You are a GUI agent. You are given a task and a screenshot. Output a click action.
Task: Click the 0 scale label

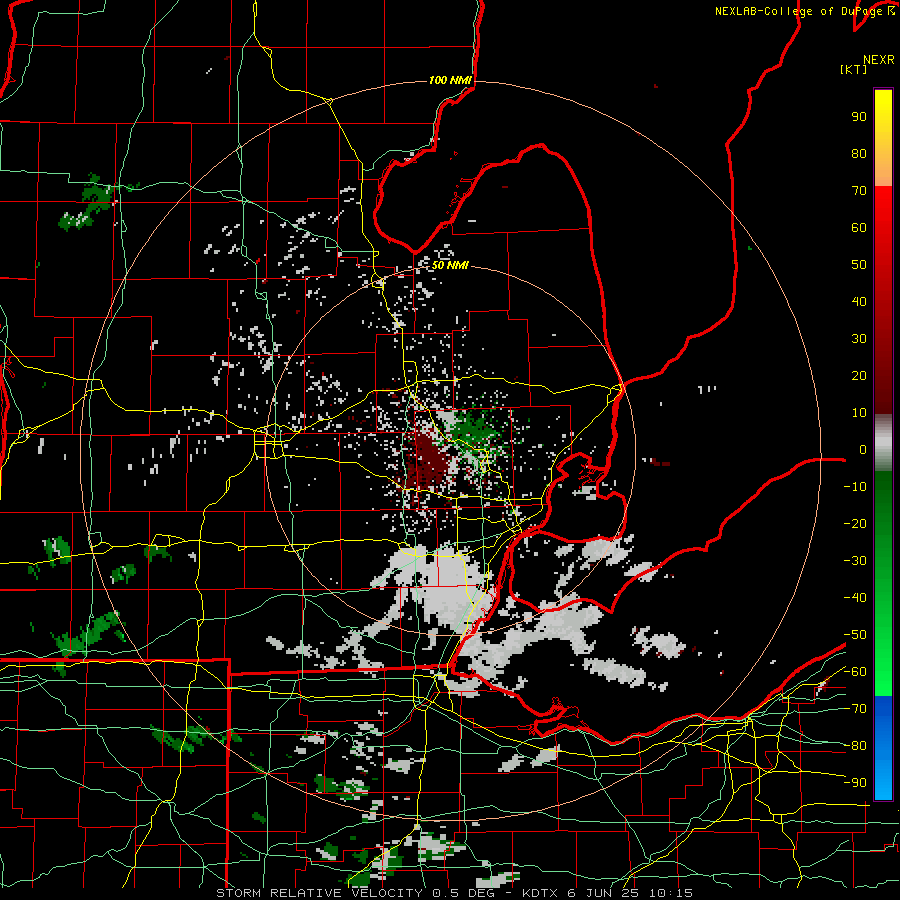(x=863, y=449)
